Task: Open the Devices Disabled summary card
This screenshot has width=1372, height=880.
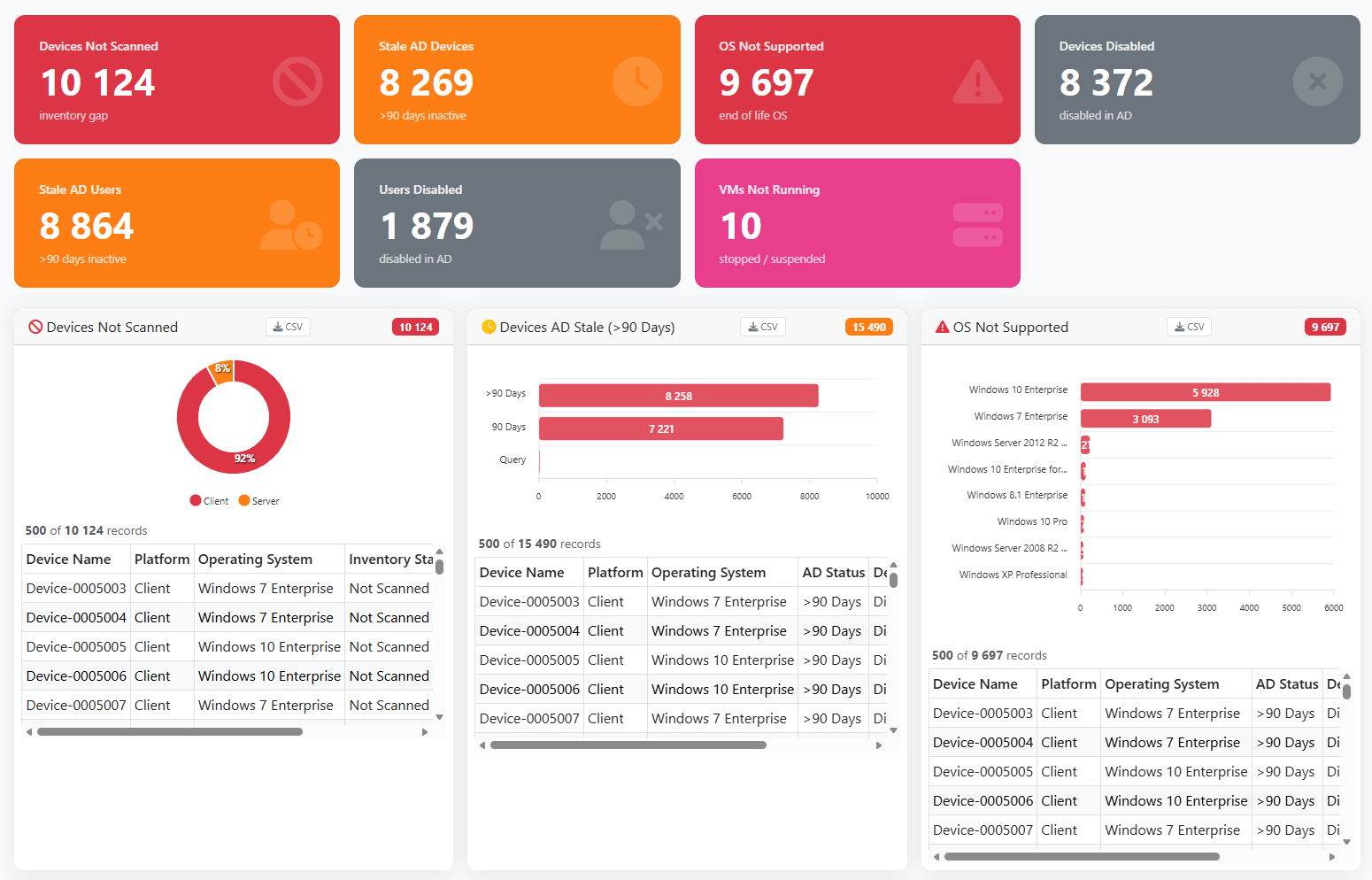Action: click(x=1198, y=80)
